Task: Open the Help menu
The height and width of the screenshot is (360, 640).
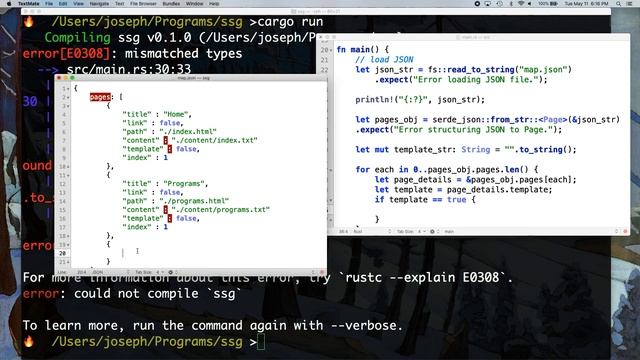Action: [x=214, y=4]
